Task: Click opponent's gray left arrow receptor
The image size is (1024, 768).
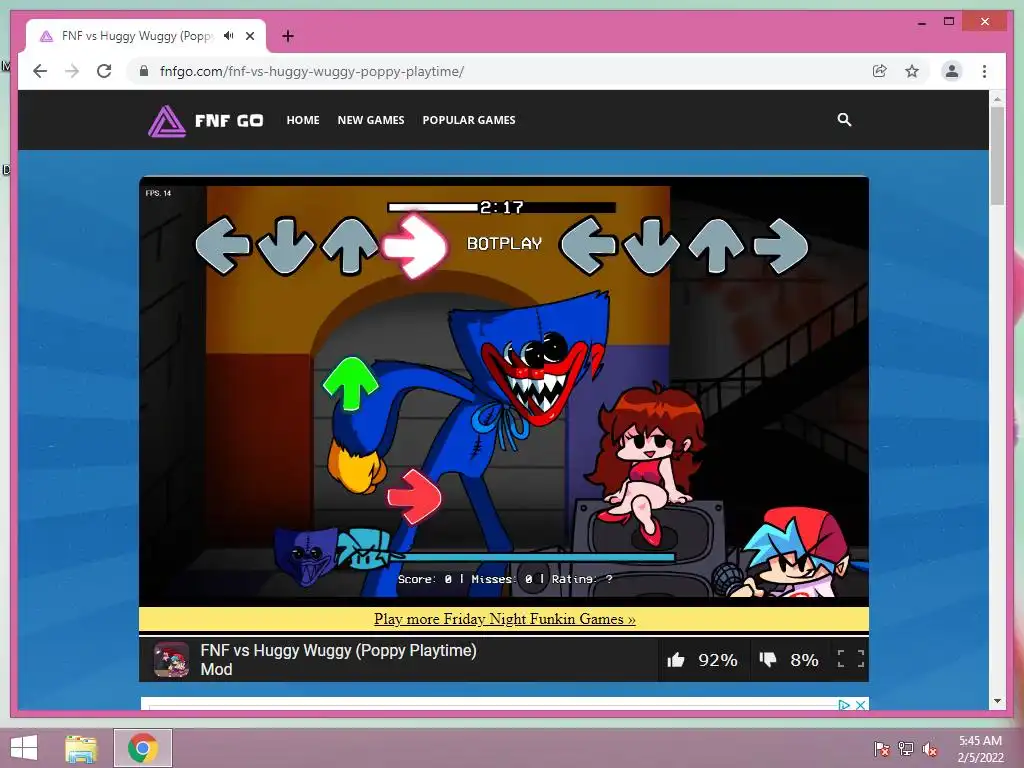Action: (x=223, y=246)
